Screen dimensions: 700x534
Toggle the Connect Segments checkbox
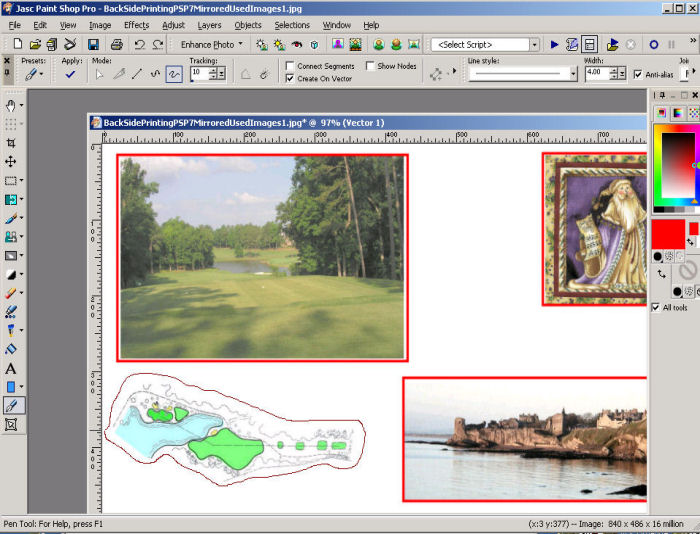[x=290, y=66]
